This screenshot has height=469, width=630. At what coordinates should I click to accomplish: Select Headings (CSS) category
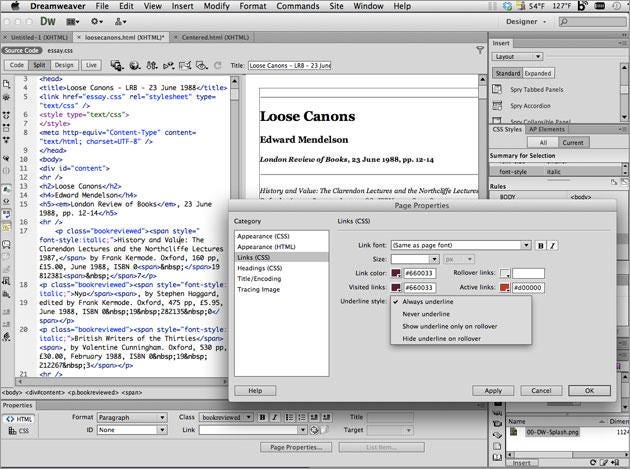(260, 268)
